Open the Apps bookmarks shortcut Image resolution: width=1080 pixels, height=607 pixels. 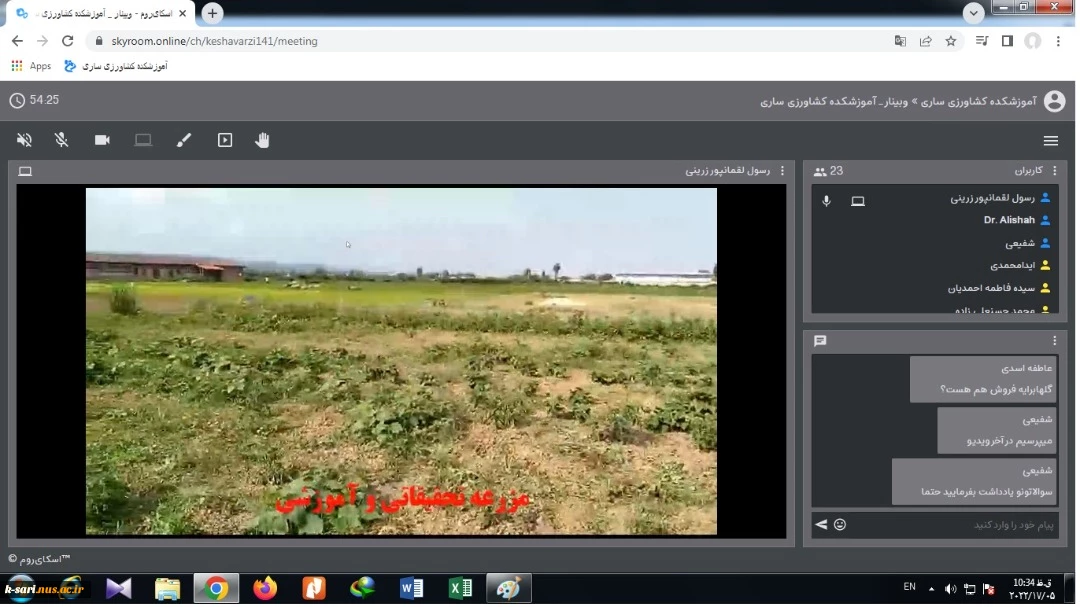31,66
